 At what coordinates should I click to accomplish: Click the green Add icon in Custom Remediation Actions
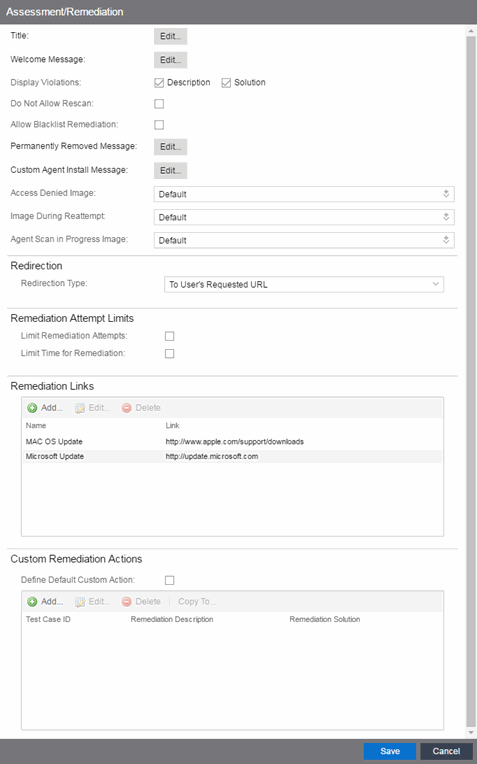coord(33,602)
